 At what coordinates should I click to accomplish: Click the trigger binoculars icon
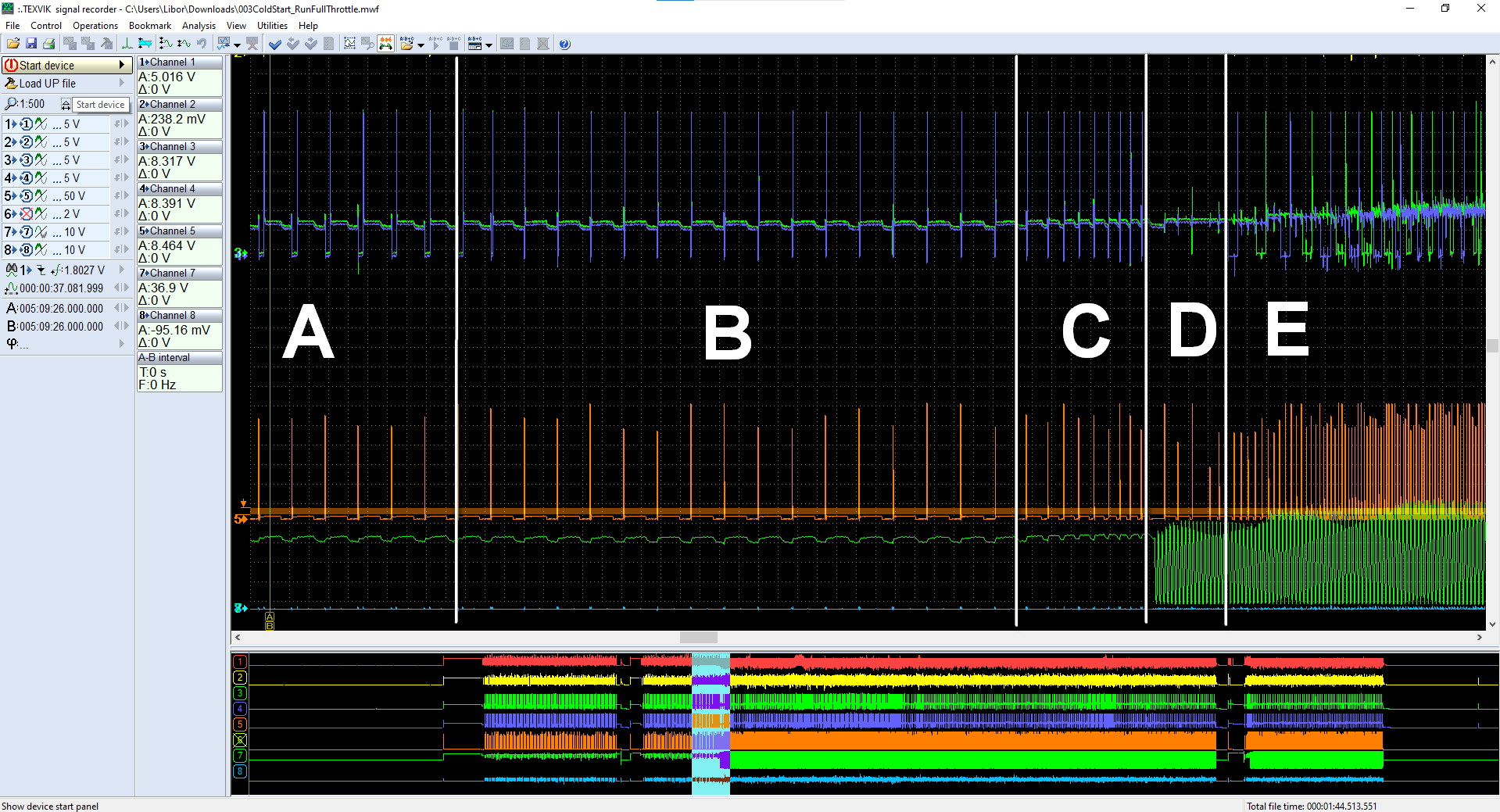(x=11, y=270)
